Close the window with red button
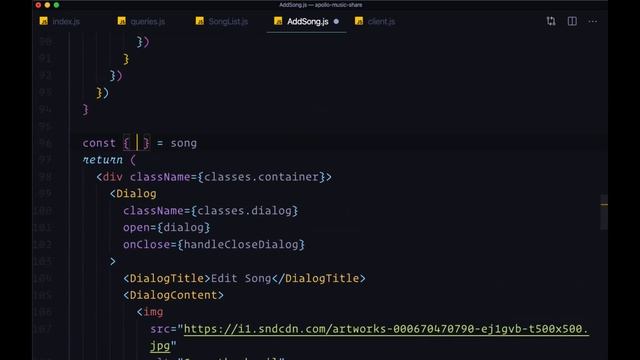The width and height of the screenshot is (640, 360). coord(38,5)
